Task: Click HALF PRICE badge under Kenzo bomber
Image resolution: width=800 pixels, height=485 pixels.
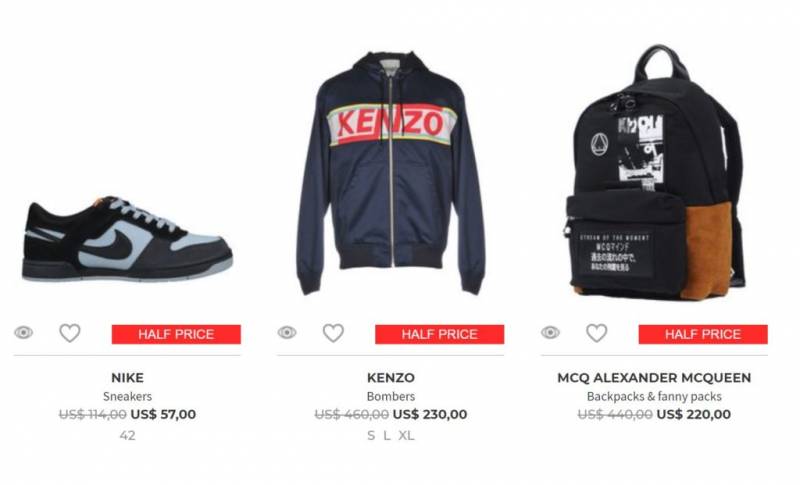Action: (439, 334)
